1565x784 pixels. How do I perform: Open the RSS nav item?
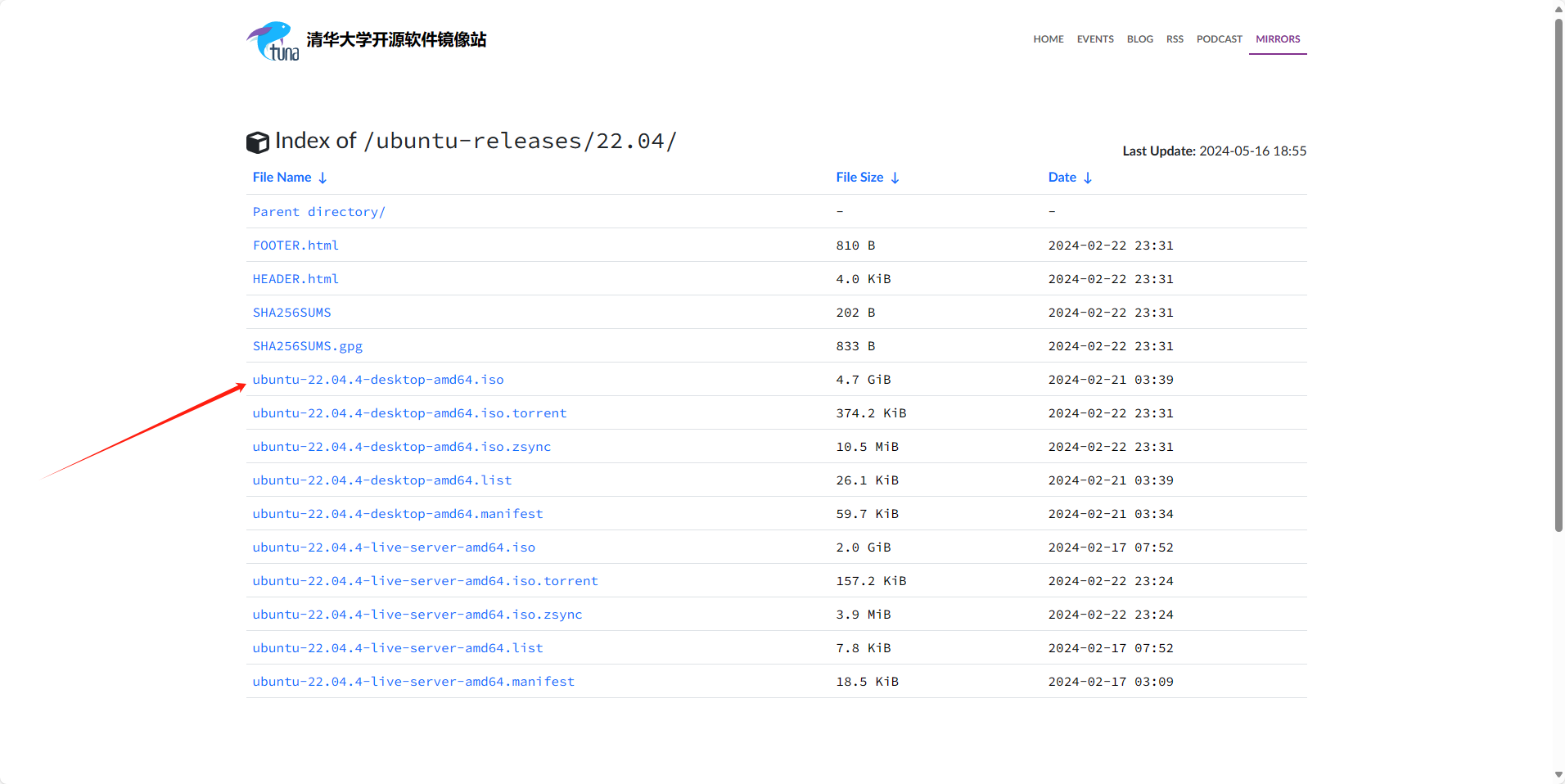(1175, 39)
